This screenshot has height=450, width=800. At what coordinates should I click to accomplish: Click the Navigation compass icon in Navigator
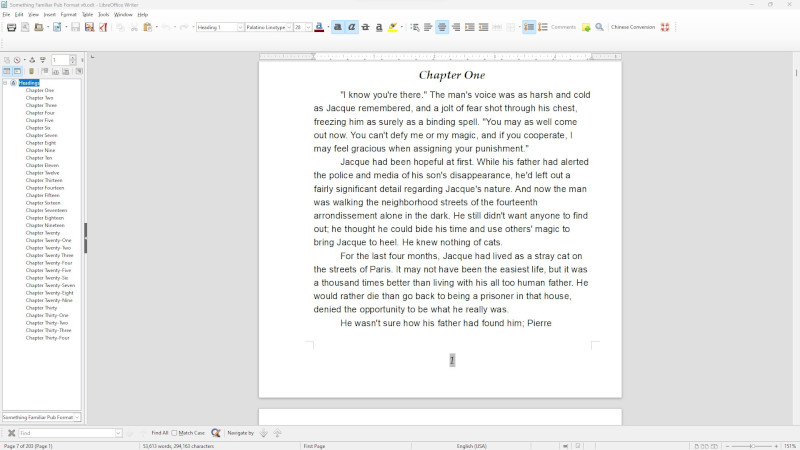point(17,60)
